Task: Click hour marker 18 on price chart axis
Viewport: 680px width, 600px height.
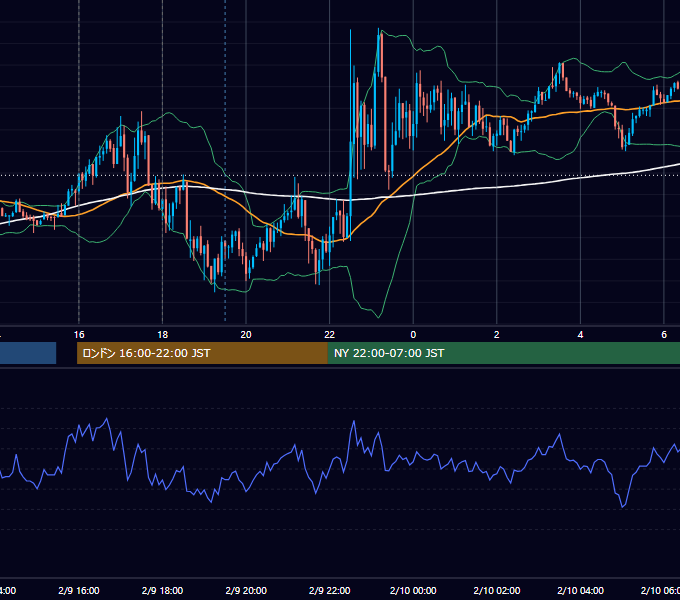Action: 163,335
